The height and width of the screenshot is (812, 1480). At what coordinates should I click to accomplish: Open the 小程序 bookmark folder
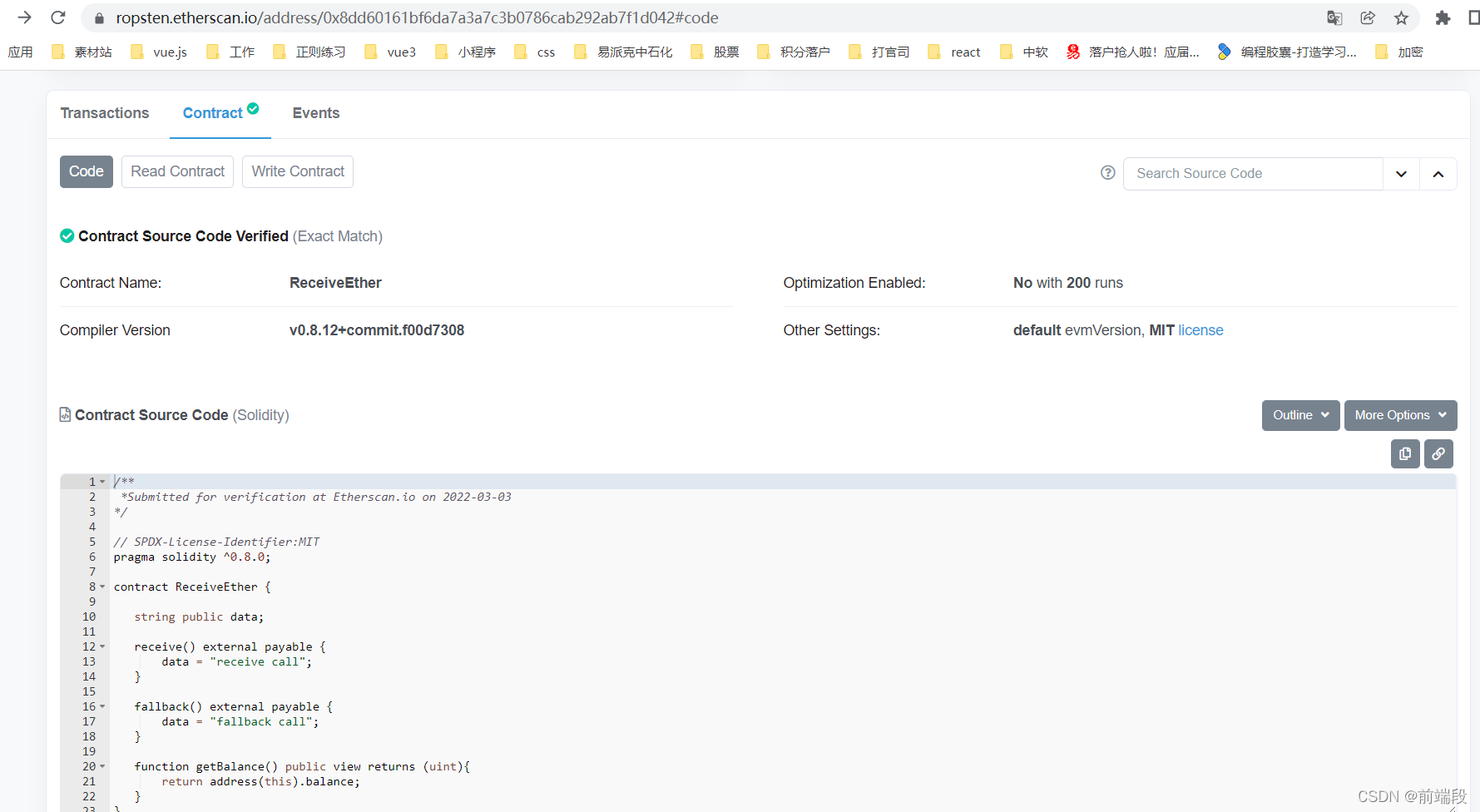click(x=464, y=52)
